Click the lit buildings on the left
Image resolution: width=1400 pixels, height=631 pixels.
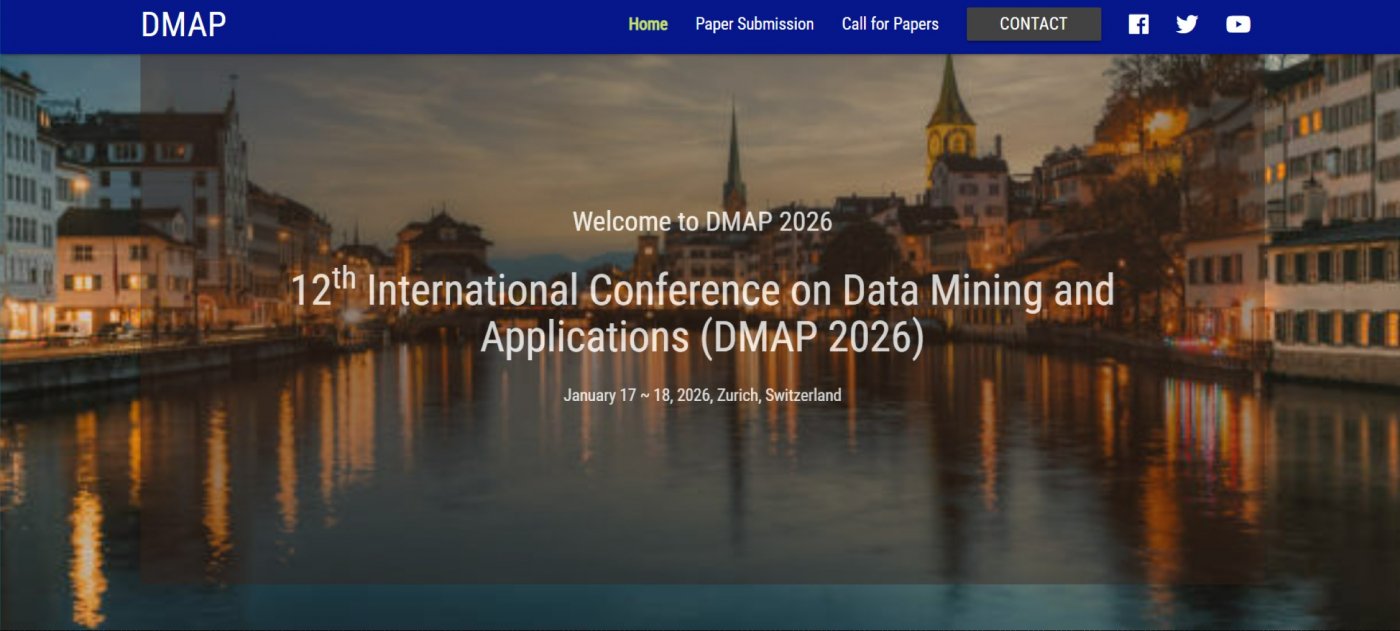click(x=120, y=270)
